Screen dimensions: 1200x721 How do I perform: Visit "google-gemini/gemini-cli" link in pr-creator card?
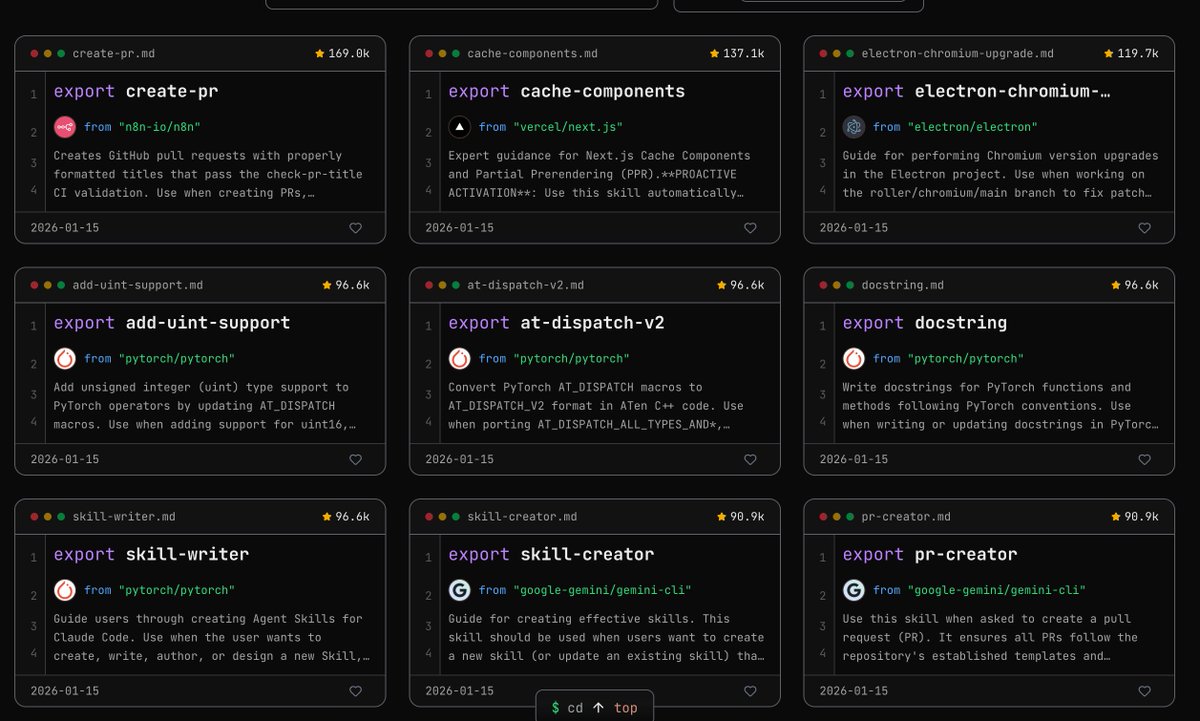coord(996,590)
